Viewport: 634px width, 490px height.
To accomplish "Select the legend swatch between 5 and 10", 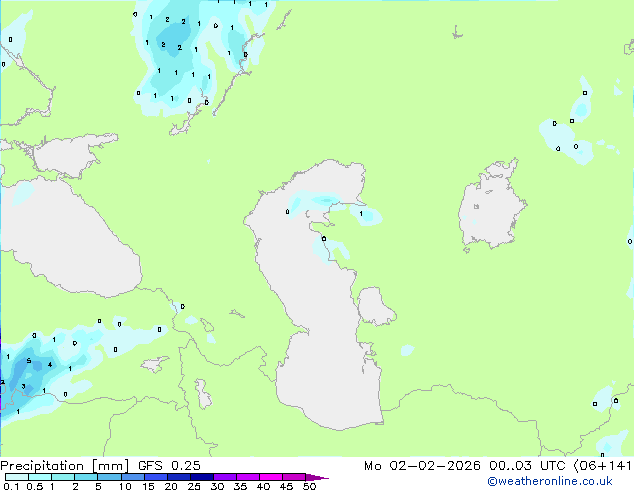I will tap(110, 477).
